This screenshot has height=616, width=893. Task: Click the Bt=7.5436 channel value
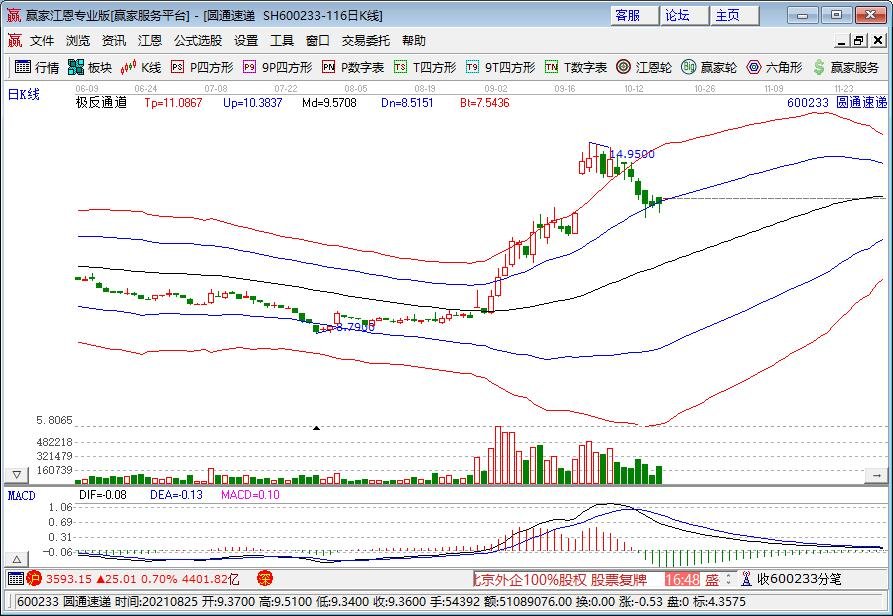(485, 103)
